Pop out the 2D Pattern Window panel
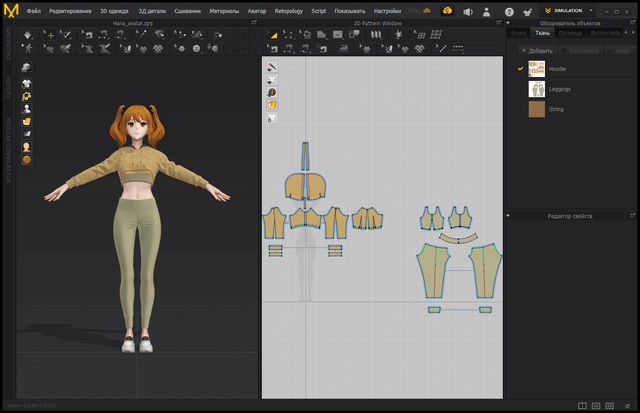This screenshot has width=640, height=413. (498, 22)
